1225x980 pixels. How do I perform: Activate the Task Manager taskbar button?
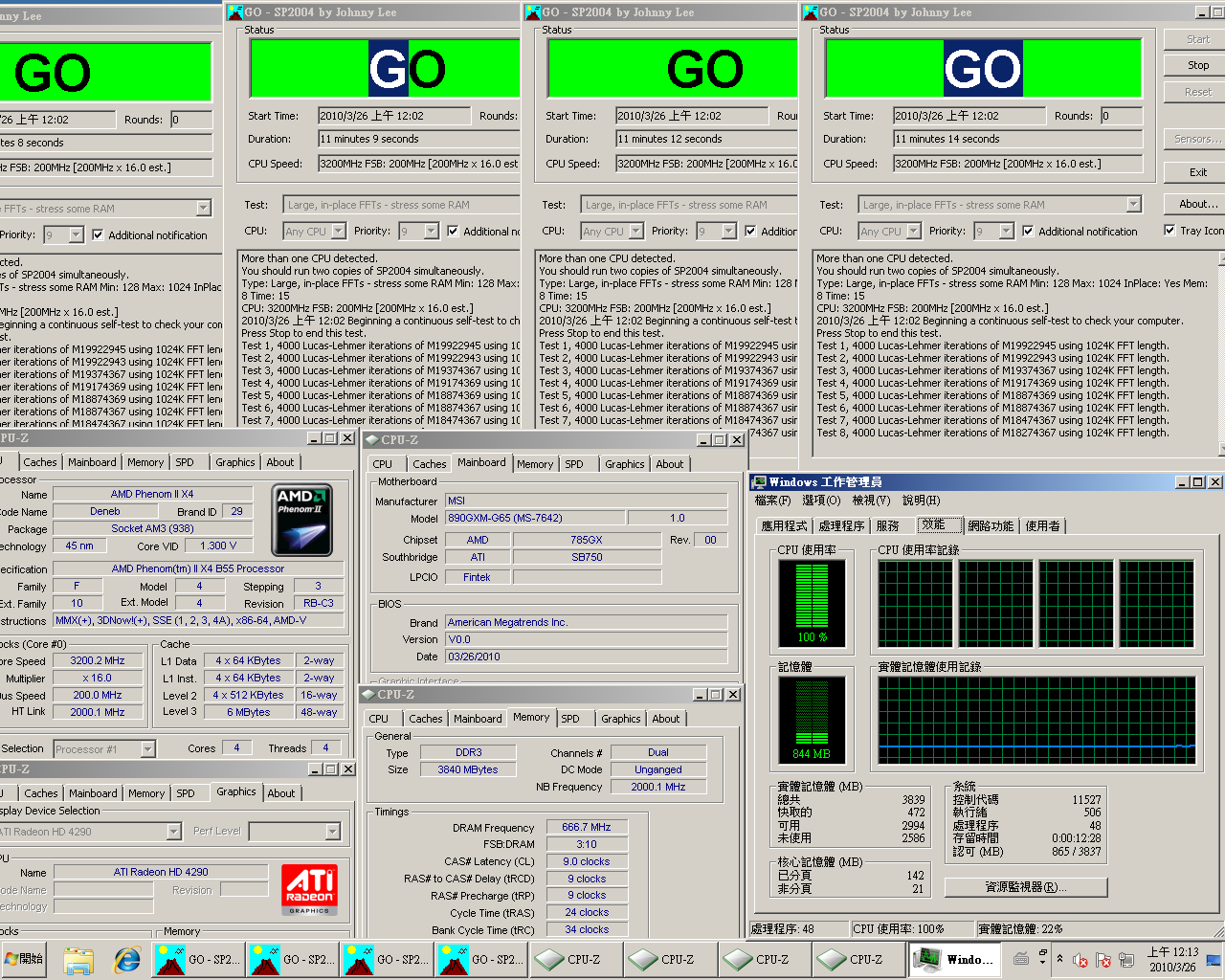953,959
